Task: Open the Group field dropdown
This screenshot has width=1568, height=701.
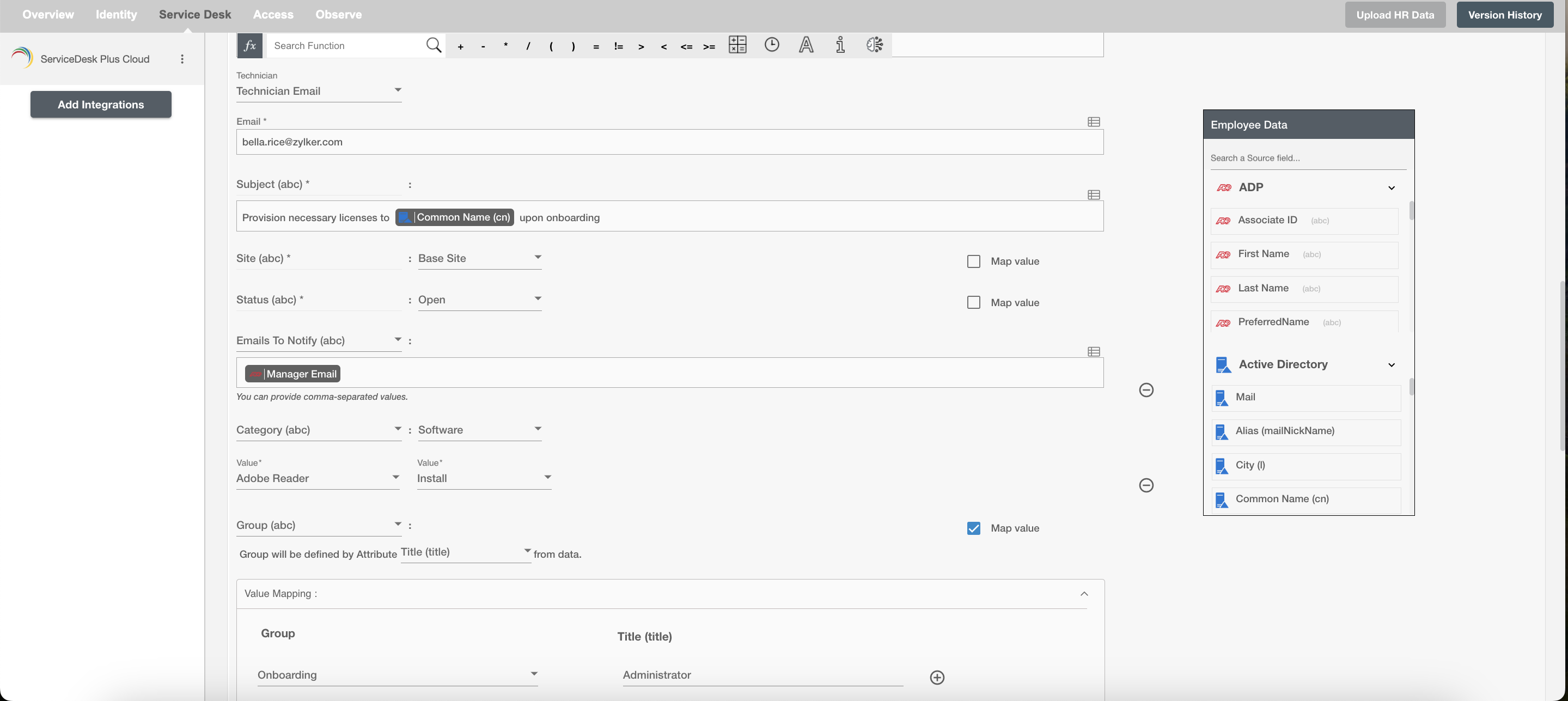Action: pos(319,526)
